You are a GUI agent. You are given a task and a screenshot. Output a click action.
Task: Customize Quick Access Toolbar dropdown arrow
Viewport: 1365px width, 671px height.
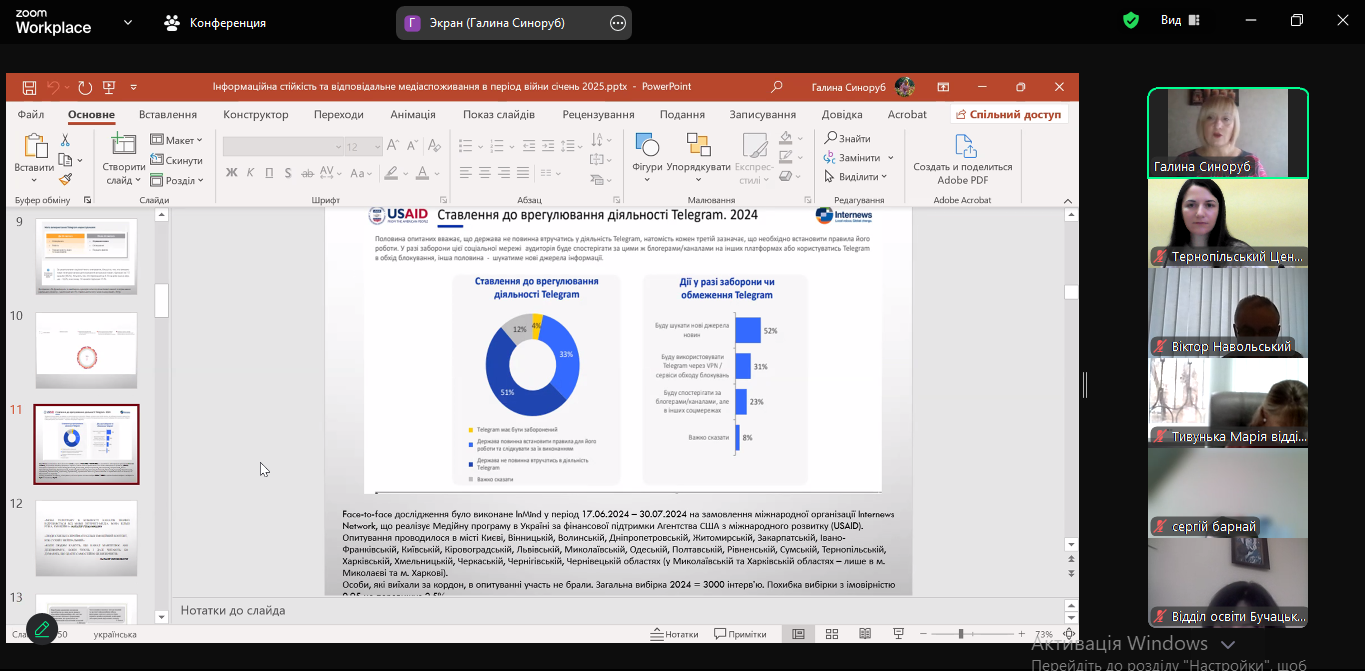tap(134, 87)
